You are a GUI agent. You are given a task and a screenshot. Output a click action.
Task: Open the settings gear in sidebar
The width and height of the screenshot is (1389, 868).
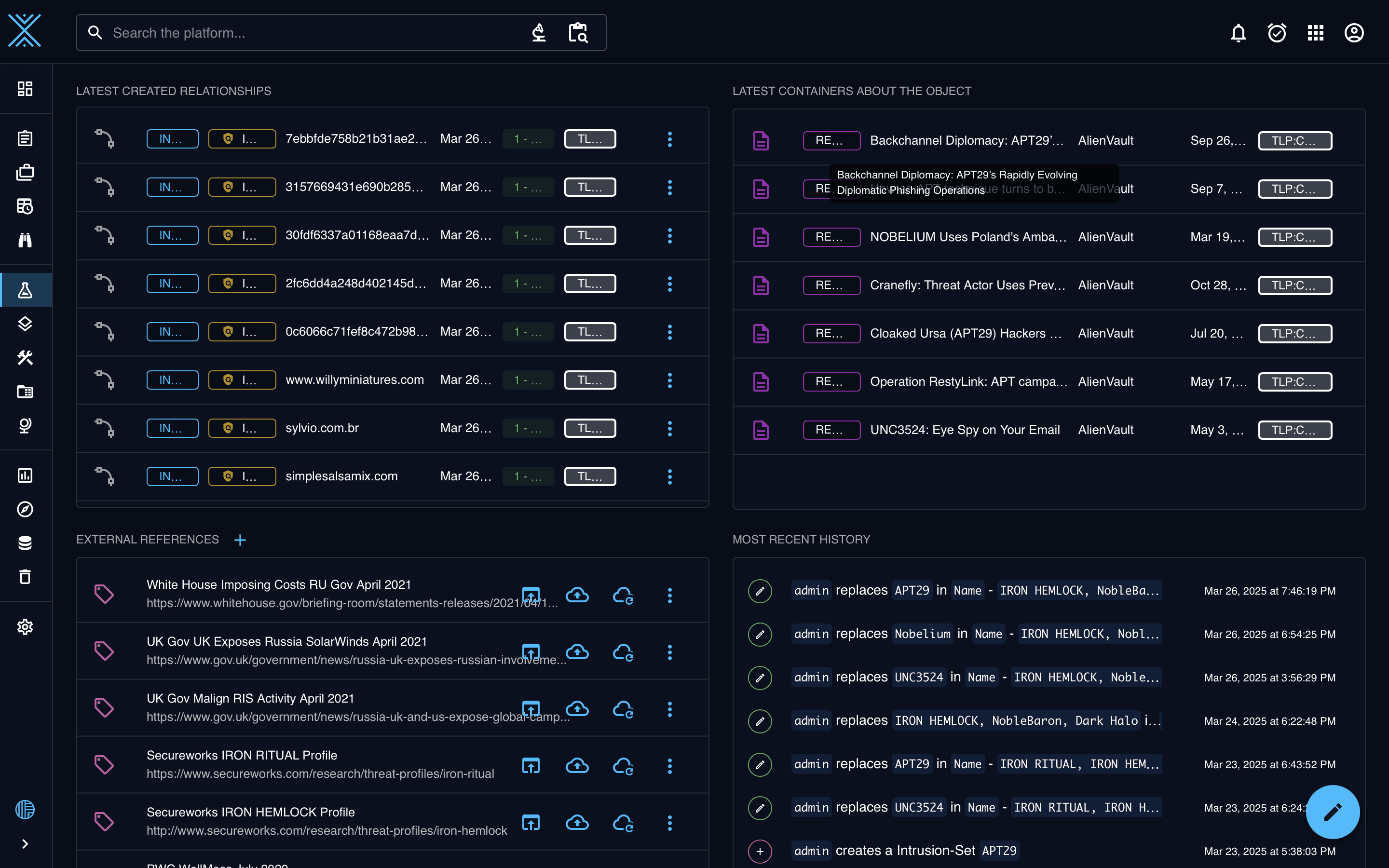[25, 627]
